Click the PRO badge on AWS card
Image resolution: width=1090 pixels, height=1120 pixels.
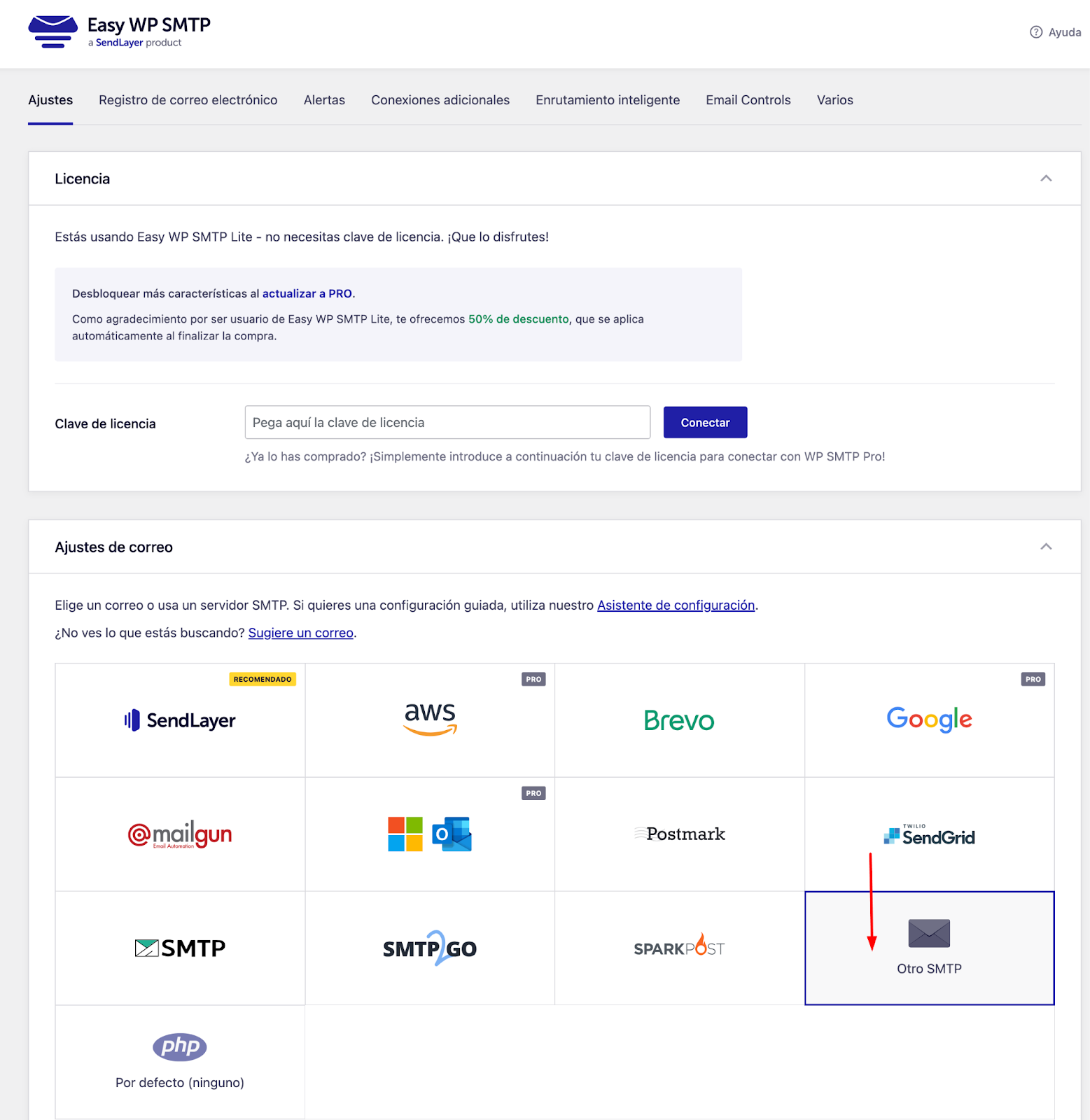(x=533, y=679)
